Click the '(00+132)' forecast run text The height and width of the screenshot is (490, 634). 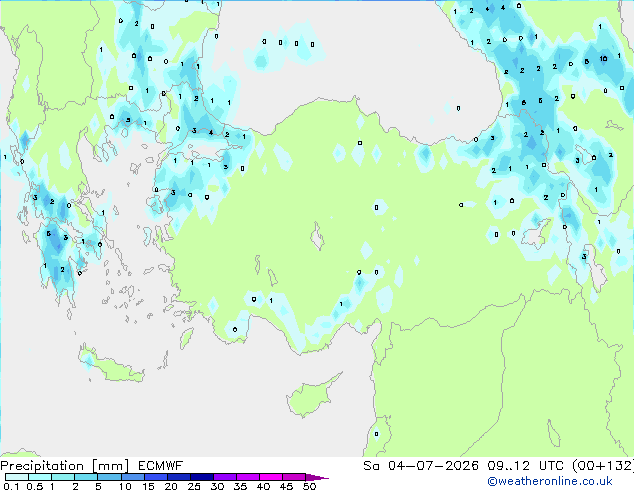click(603, 466)
